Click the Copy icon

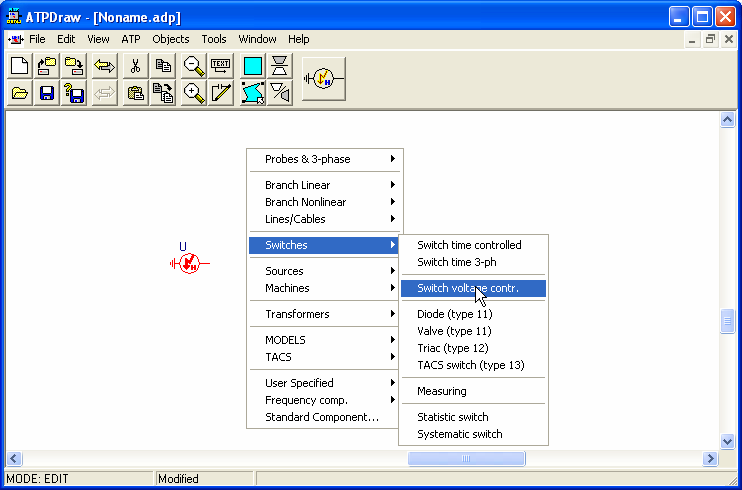point(163,65)
